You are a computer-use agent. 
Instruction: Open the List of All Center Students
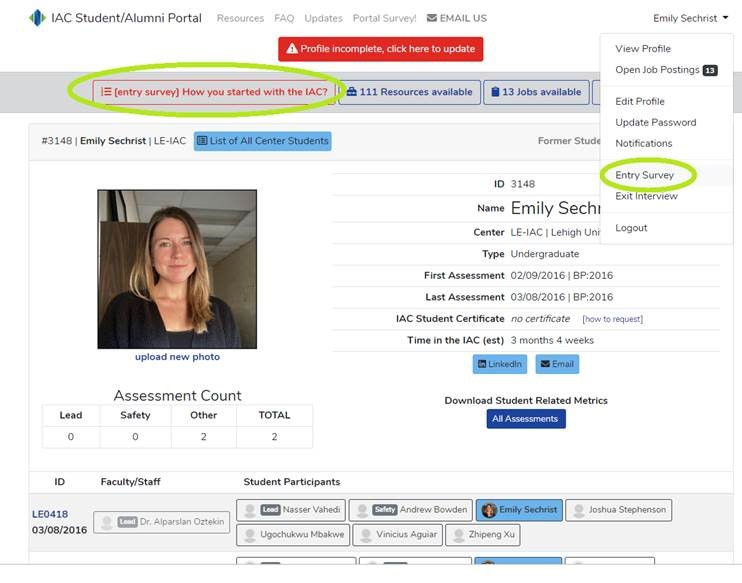[x=263, y=141]
